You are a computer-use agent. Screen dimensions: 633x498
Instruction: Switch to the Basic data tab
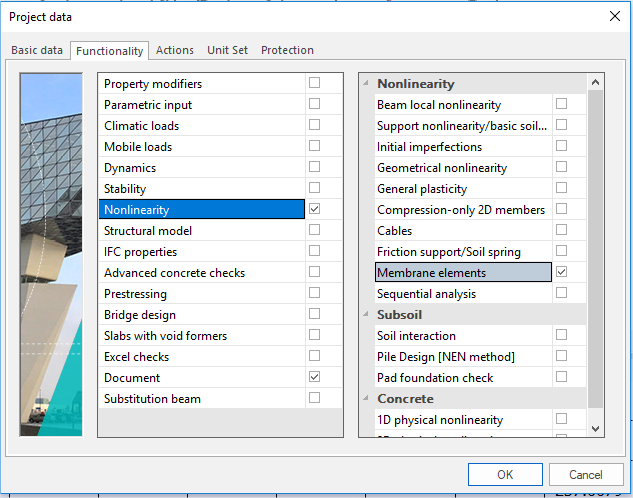click(37, 50)
